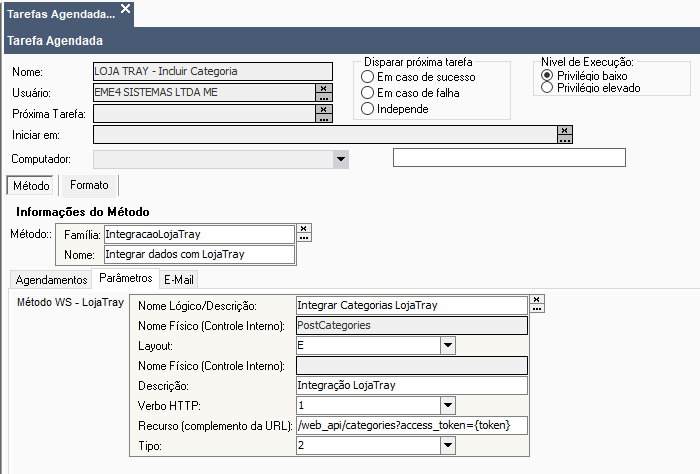Click the Descrição field Integração LojaTray
Screen dimensions: 700x474
pos(412,386)
